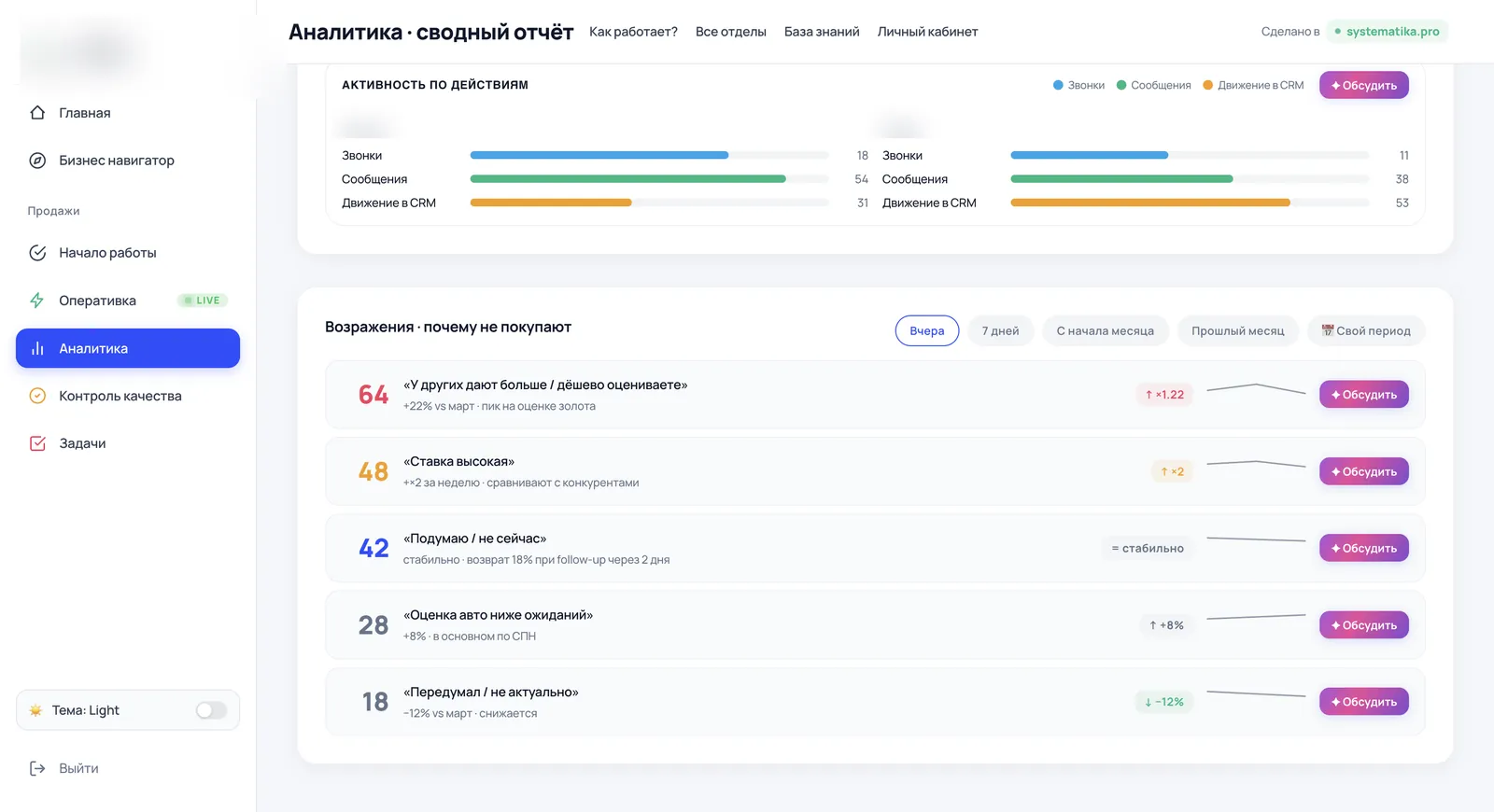This screenshot has height=812, width=1494.
Task: Click the Возражения · почему не покупают heading
Action: pos(448,327)
